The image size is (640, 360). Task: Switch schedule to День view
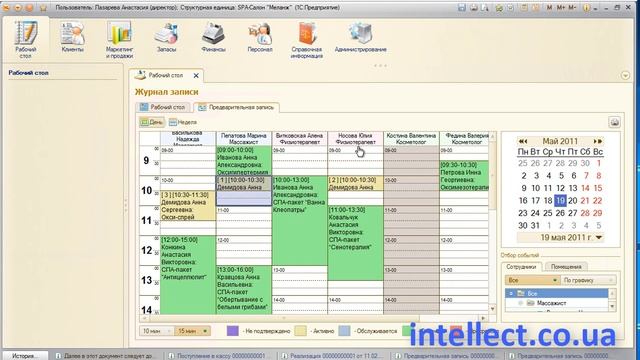pos(151,122)
